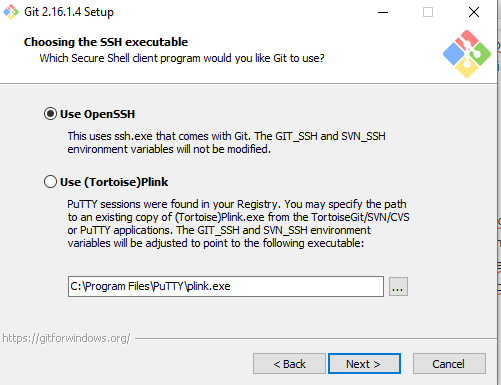Screen dimensions: 501x385
Task: Click the Git logo in dialog header
Action: (467, 54)
